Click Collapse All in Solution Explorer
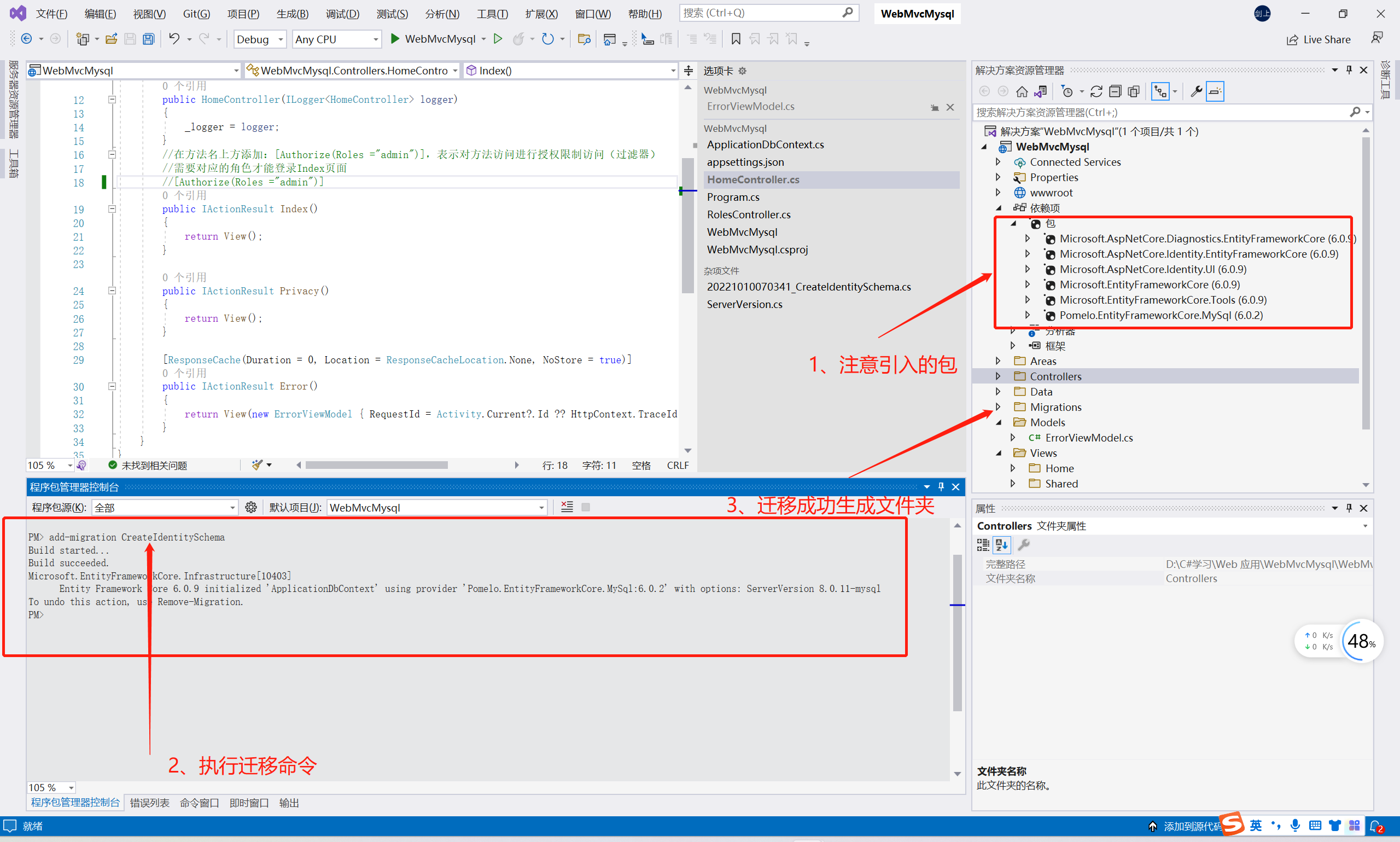The width and height of the screenshot is (1400, 842). pyautogui.click(x=1115, y=91)
